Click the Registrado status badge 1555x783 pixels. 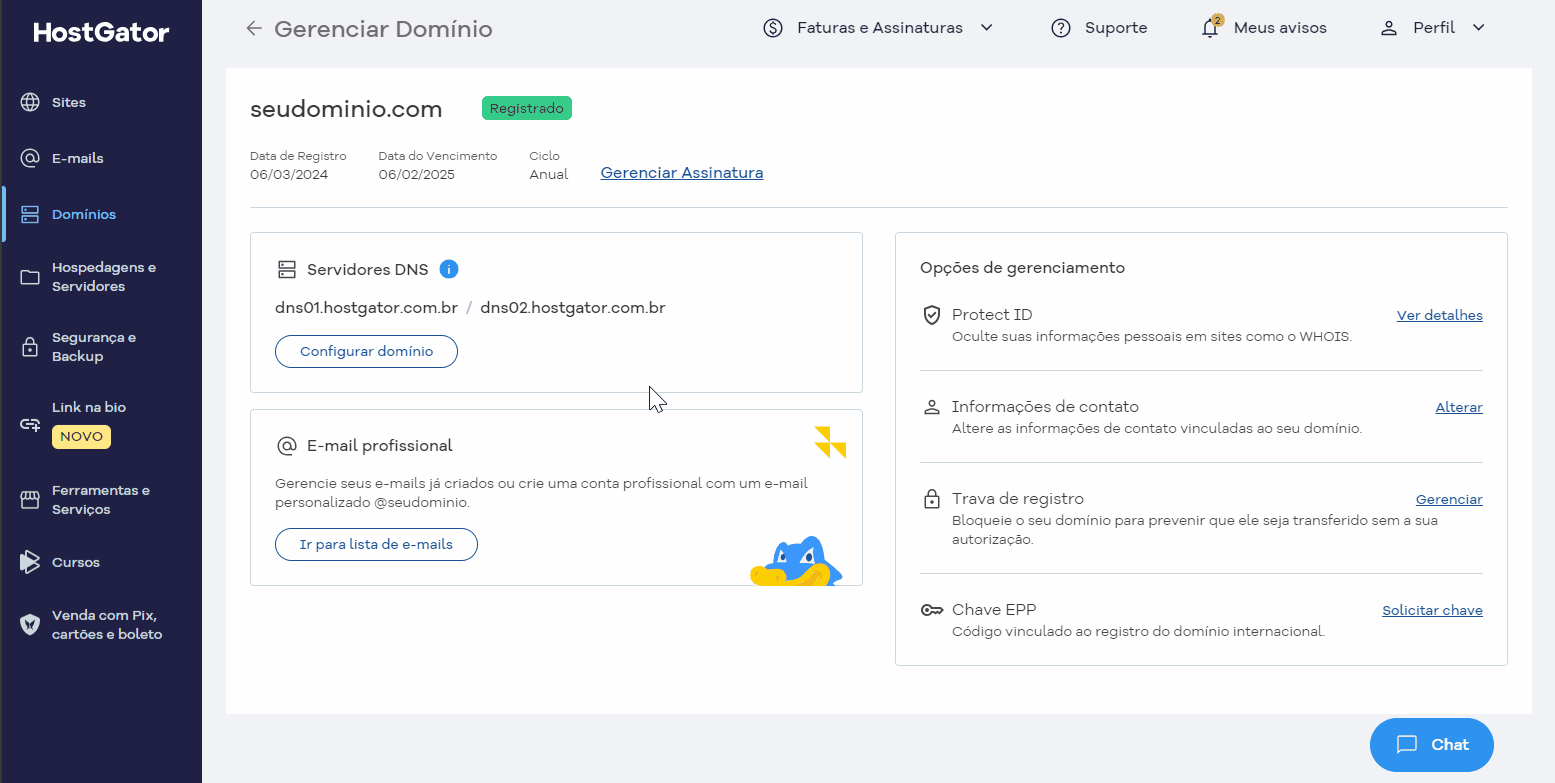click(527, 108)
